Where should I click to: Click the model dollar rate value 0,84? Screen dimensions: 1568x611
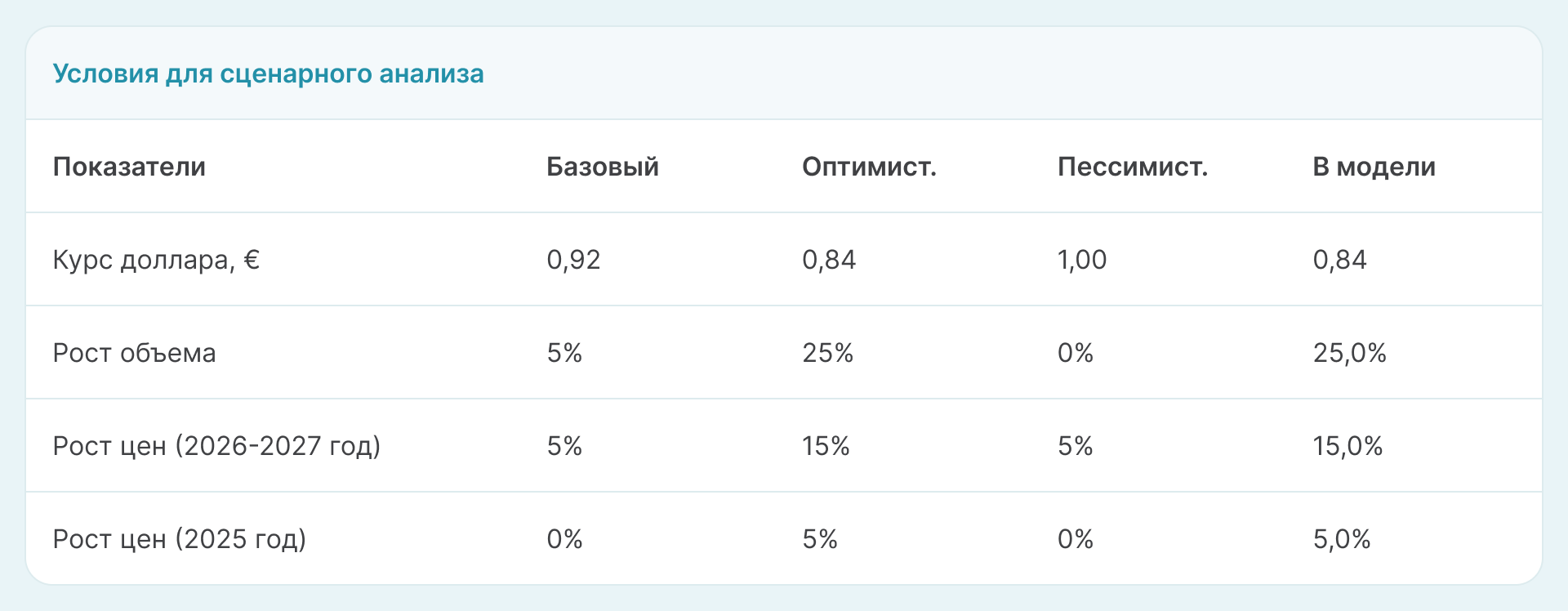click(x=1339, y=260)
